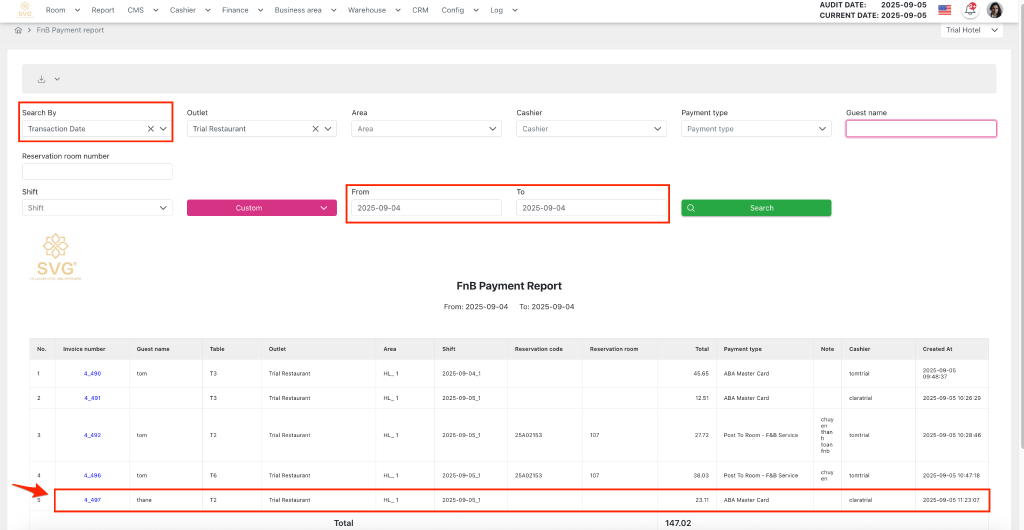Open the notifications bell
Image resolution: width=1024 pixels, height=530 pixels.
[x=970, y=10]
